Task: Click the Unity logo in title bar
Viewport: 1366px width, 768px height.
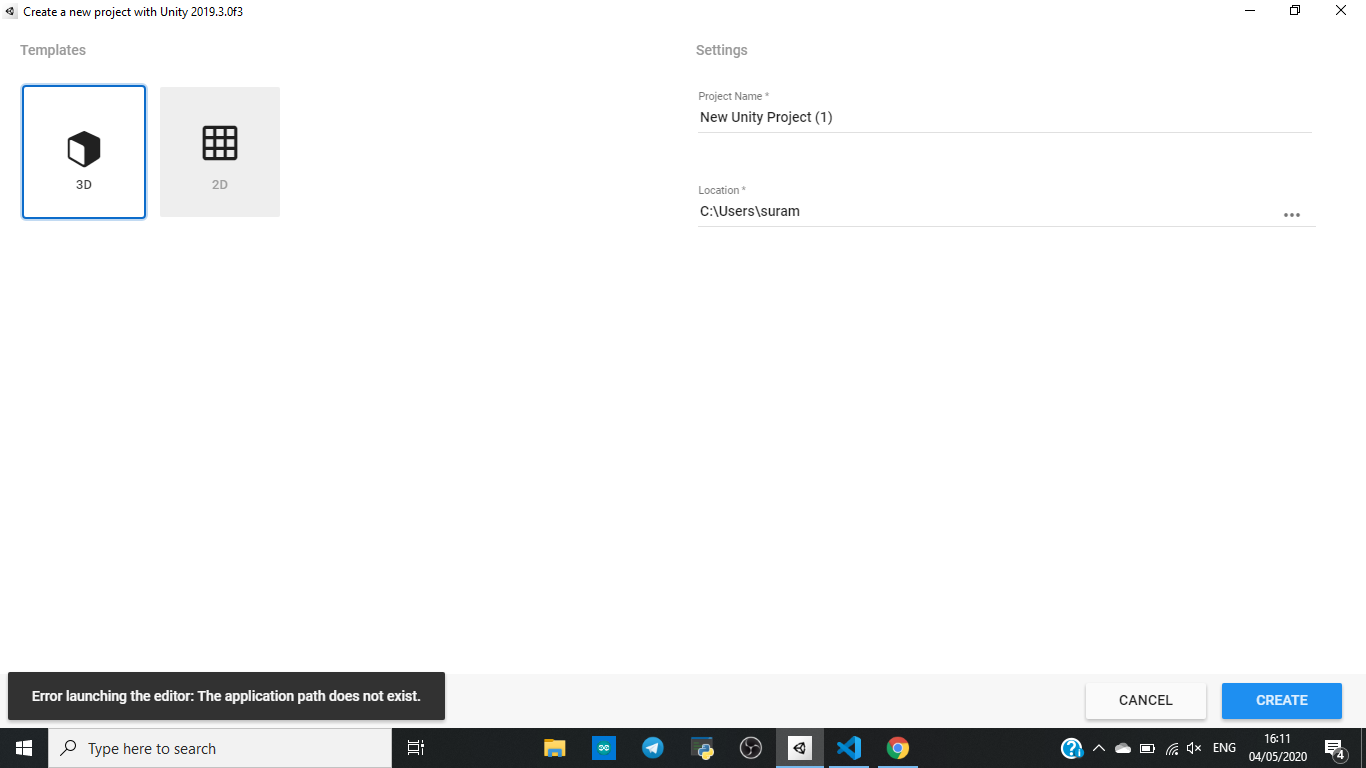Action: coord(11,11)
